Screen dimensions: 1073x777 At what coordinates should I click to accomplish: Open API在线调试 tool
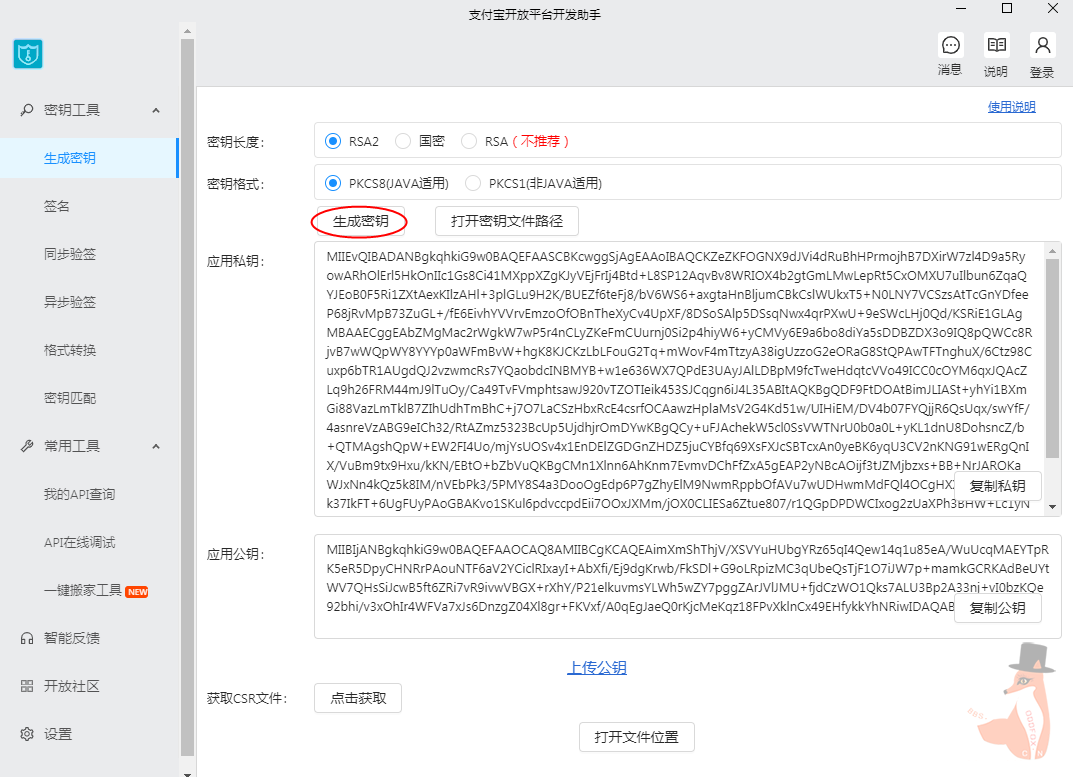point(79,542)
